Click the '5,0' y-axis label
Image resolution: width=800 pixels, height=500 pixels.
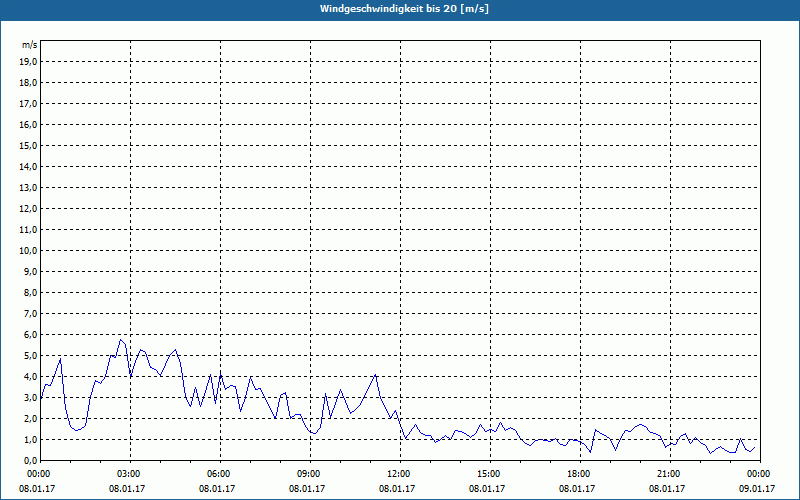(x=30, y=356)
